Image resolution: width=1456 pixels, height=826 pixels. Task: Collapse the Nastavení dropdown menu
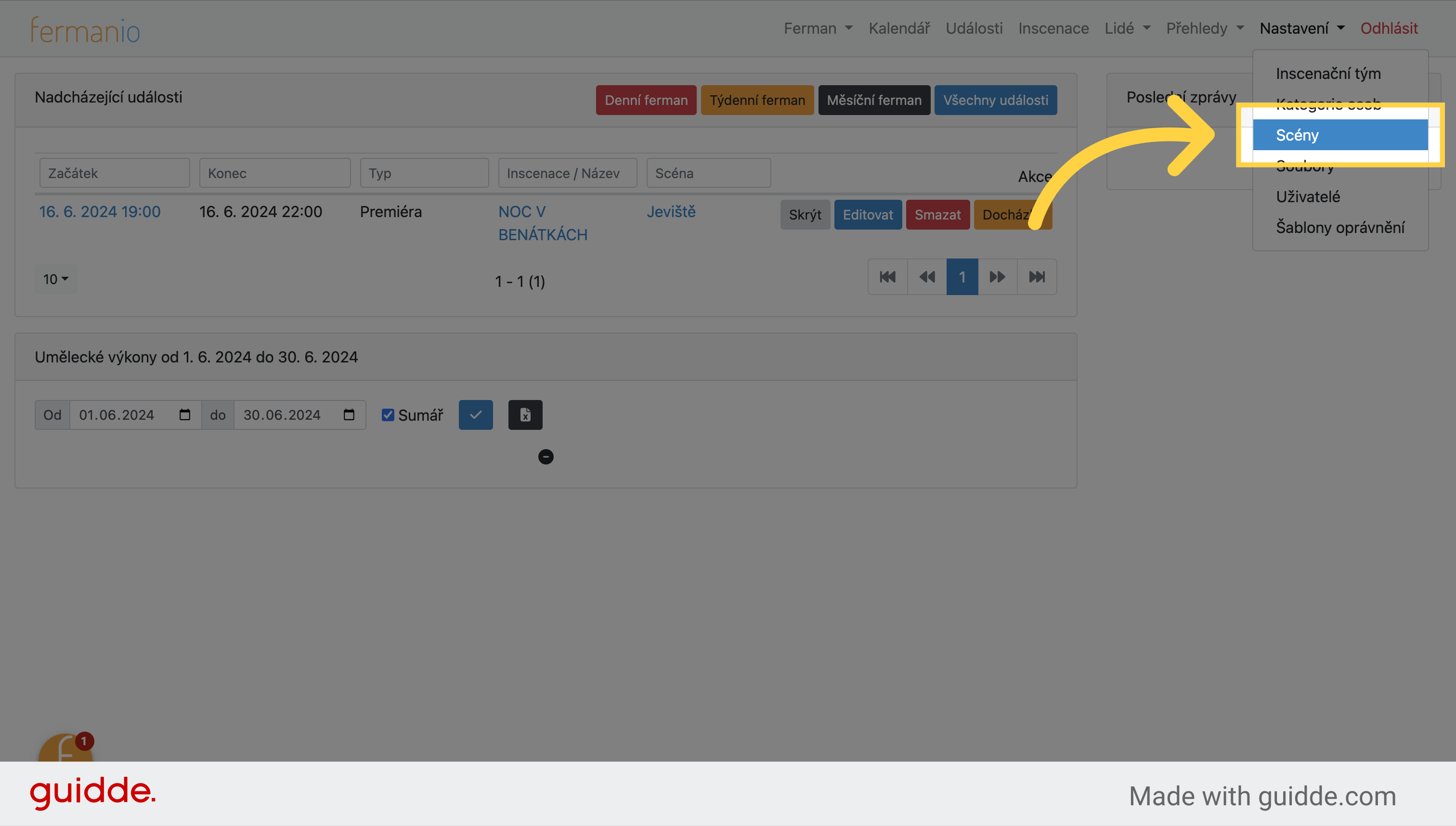click(1301, 28)
